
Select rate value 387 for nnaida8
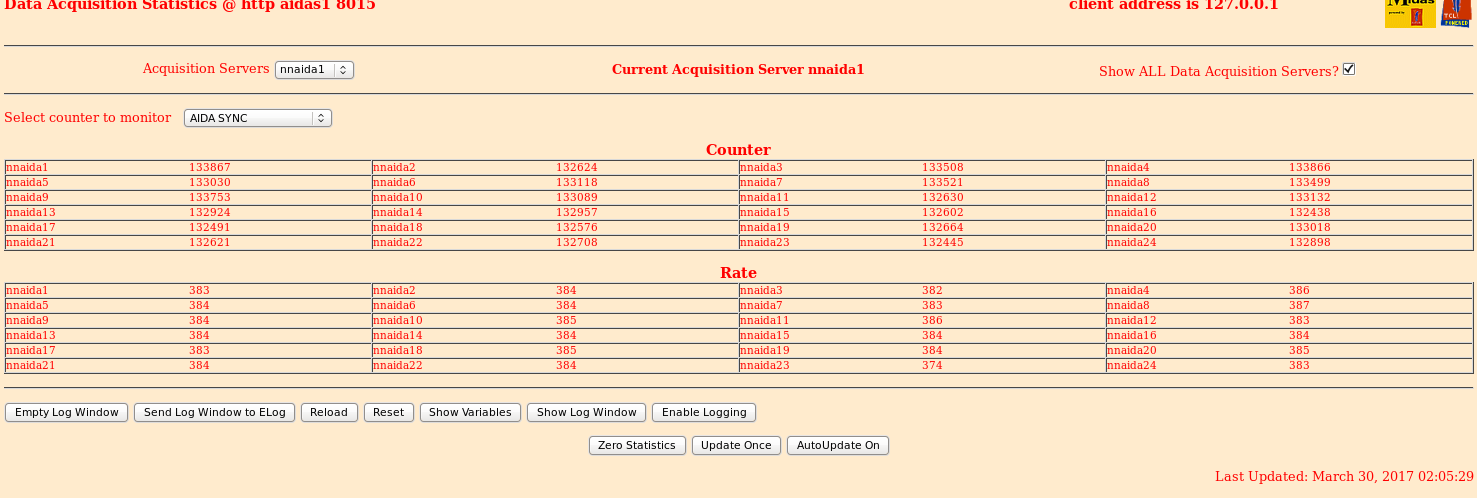point(1299,306)
